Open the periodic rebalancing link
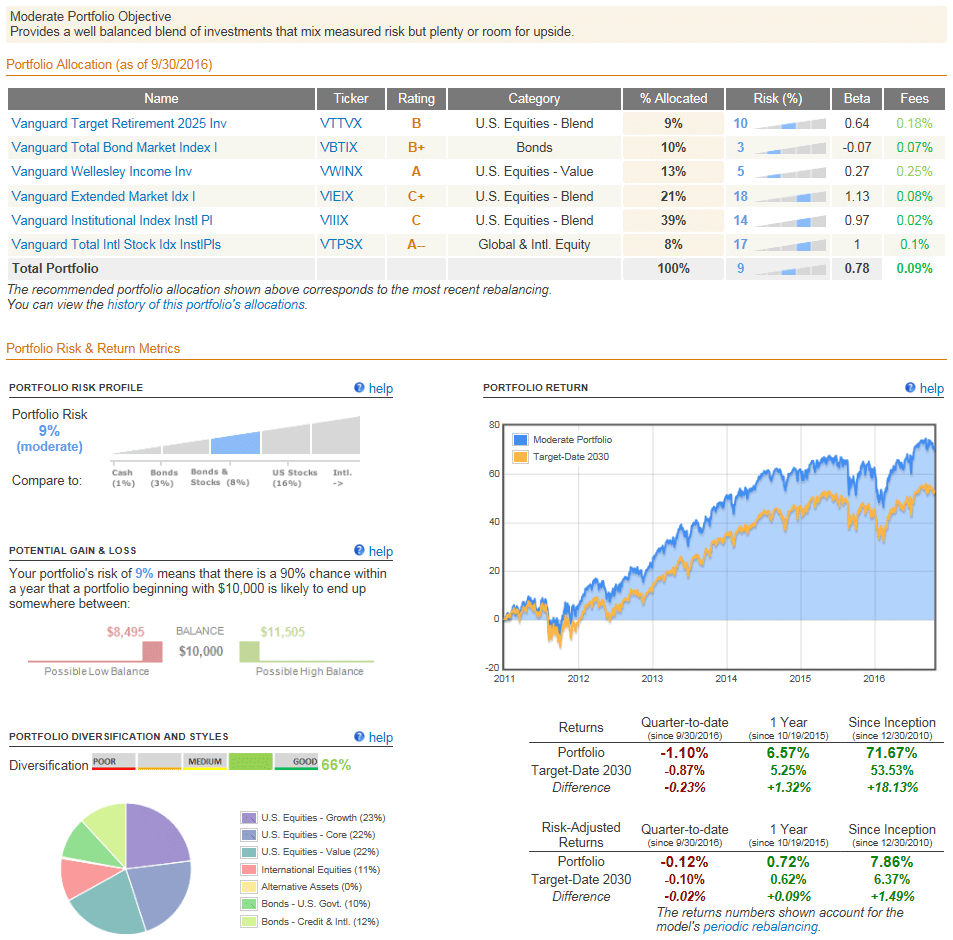The image size is (953, 940). point(760,927)
